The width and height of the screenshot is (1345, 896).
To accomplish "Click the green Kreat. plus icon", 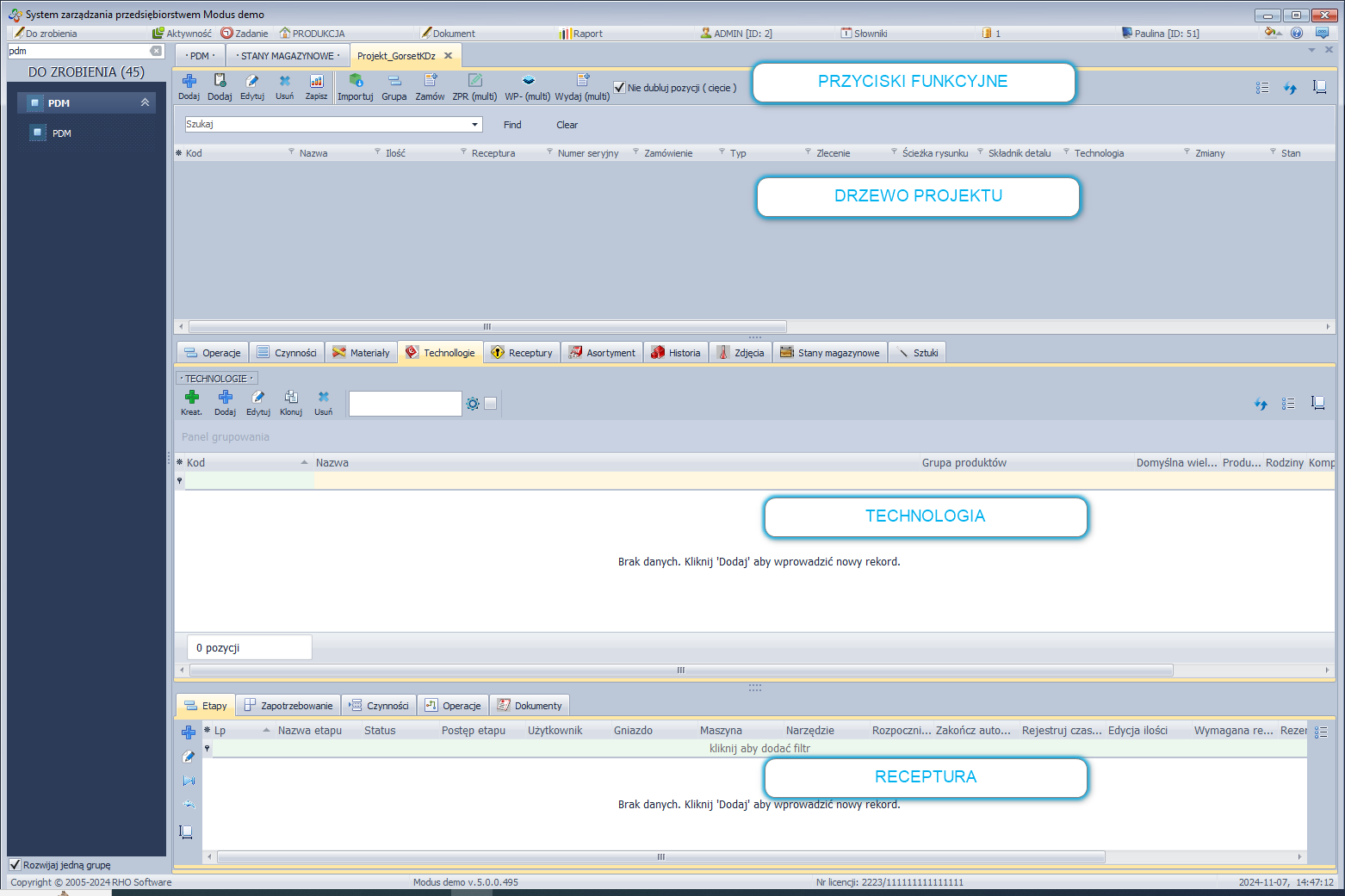I will 191,397.
